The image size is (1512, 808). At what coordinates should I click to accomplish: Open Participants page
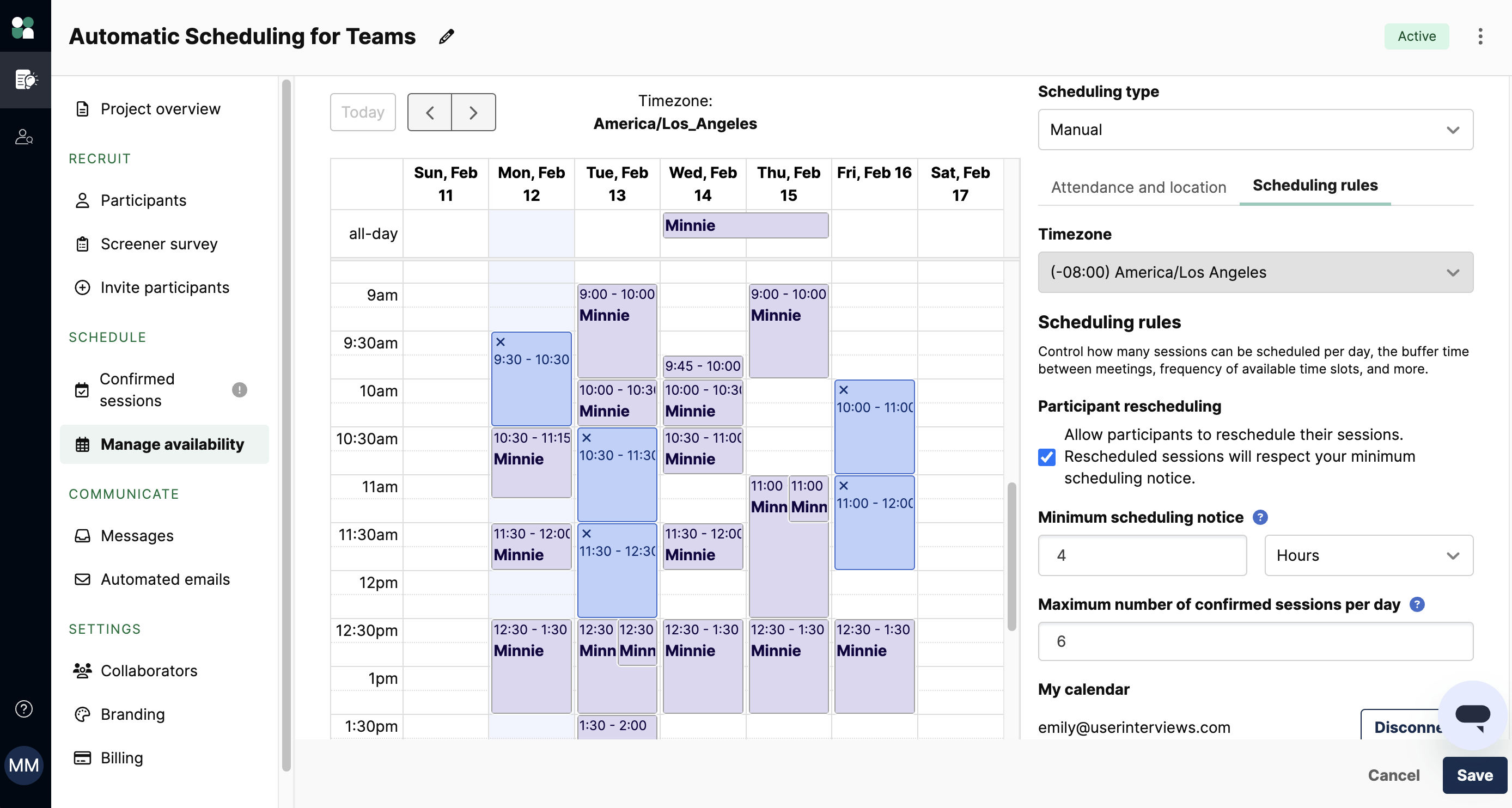point(143,201)
